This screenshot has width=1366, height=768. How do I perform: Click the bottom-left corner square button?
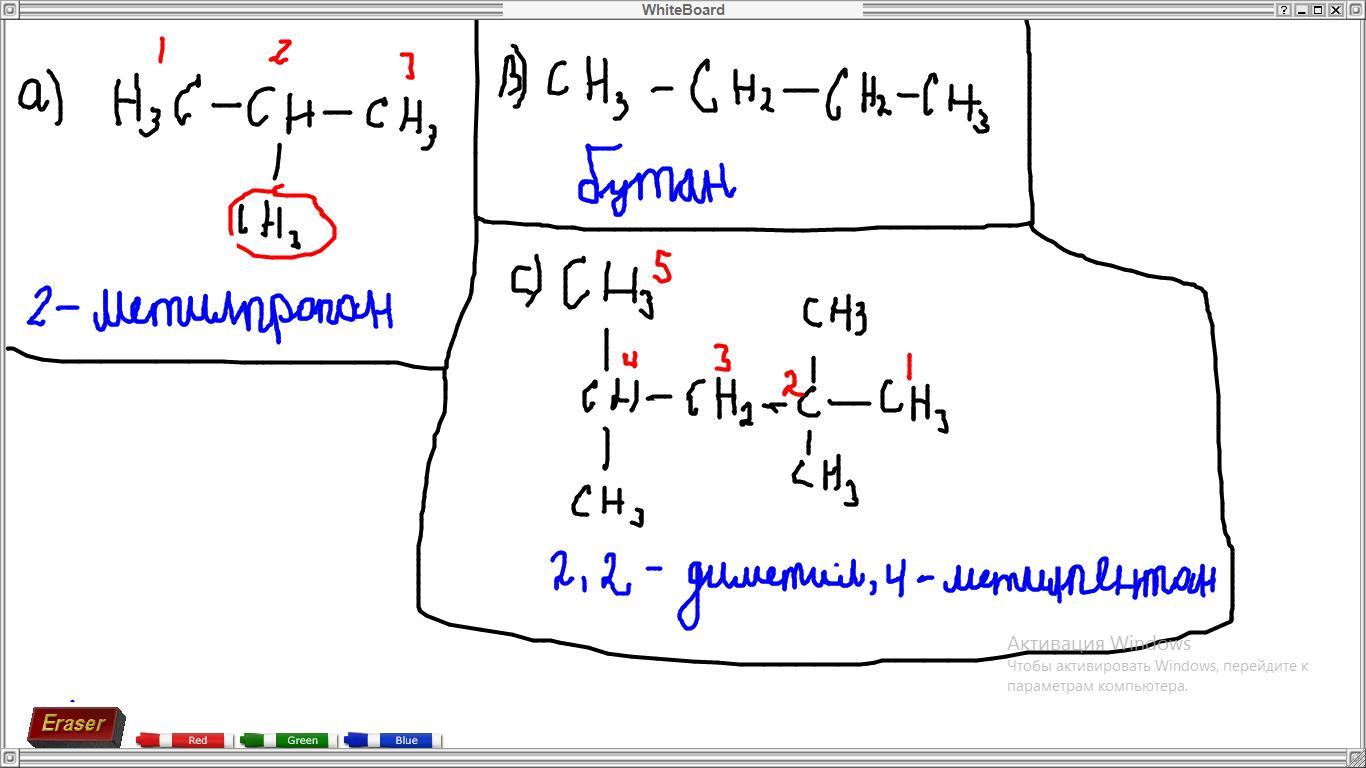pos(9,758)
